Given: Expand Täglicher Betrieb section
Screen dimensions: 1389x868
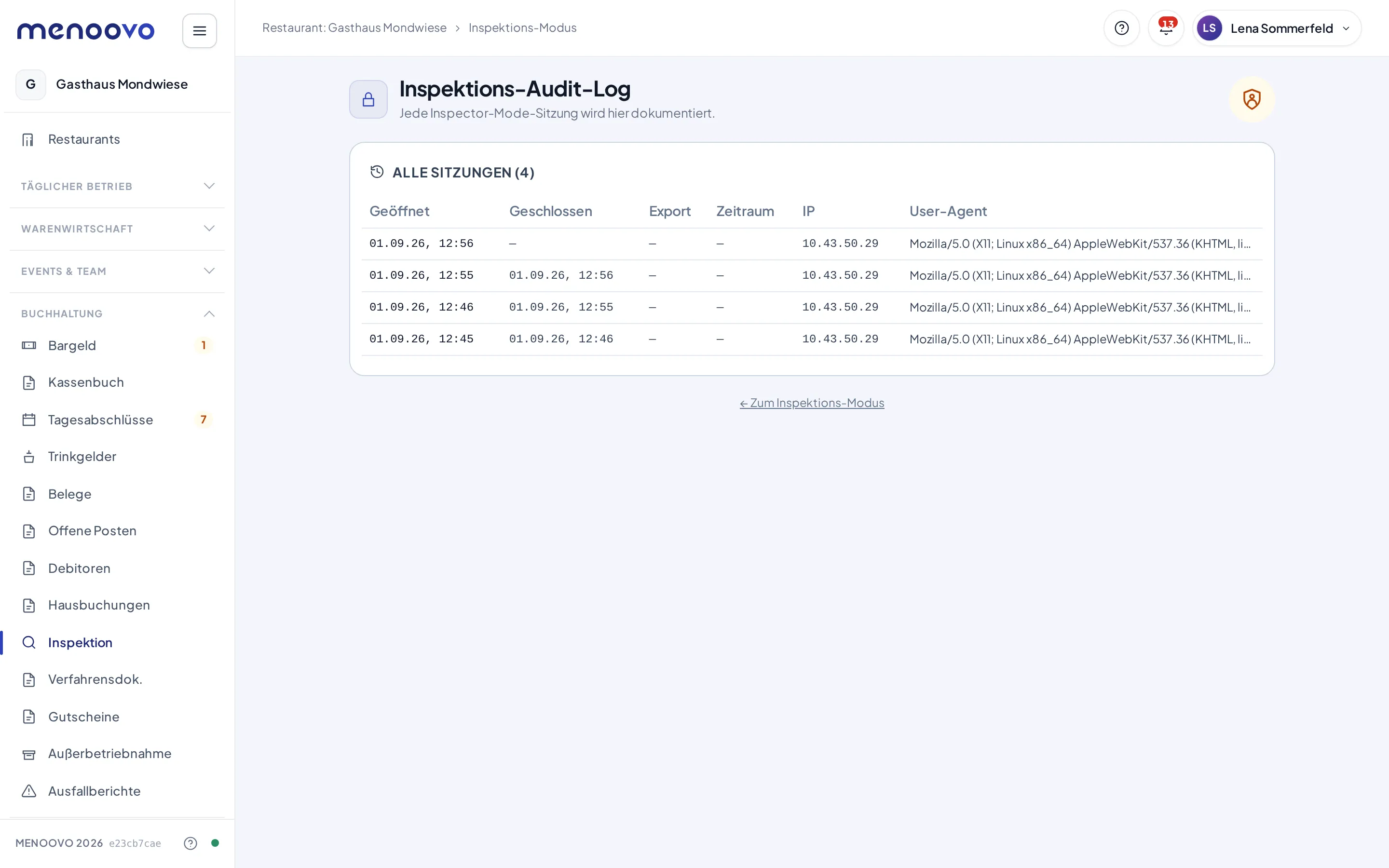Looking at the screenshot, I should pos(117,186).
